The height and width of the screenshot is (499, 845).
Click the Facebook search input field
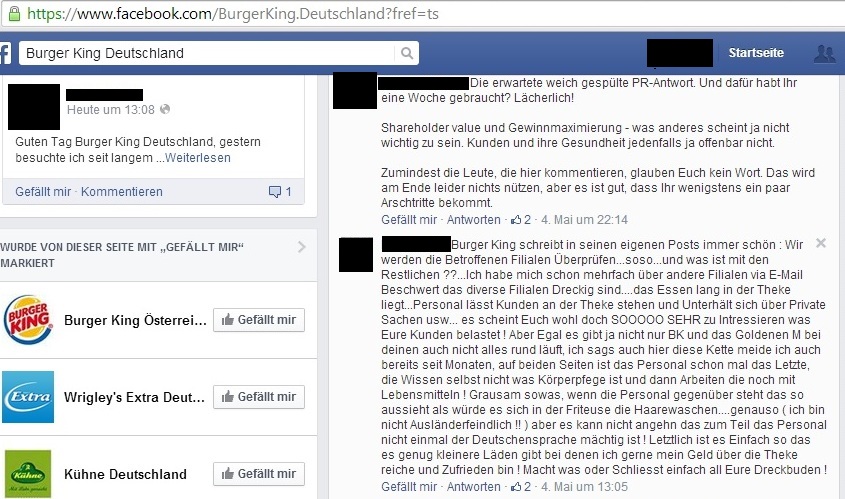(x=207, y=53)
